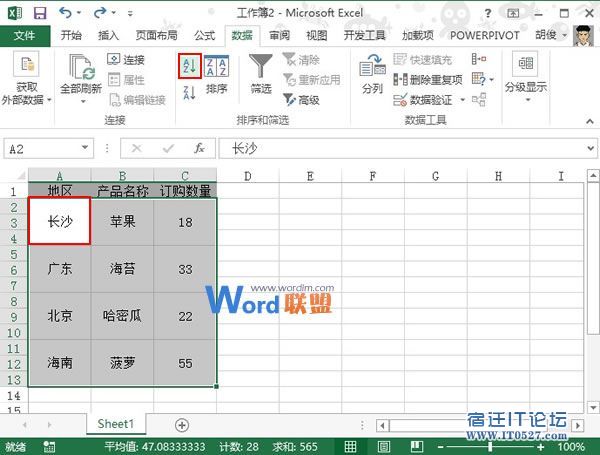Open the Ribbon Display Options button
The width and height of the screenshot is (600, 455).
coord(513,13)
